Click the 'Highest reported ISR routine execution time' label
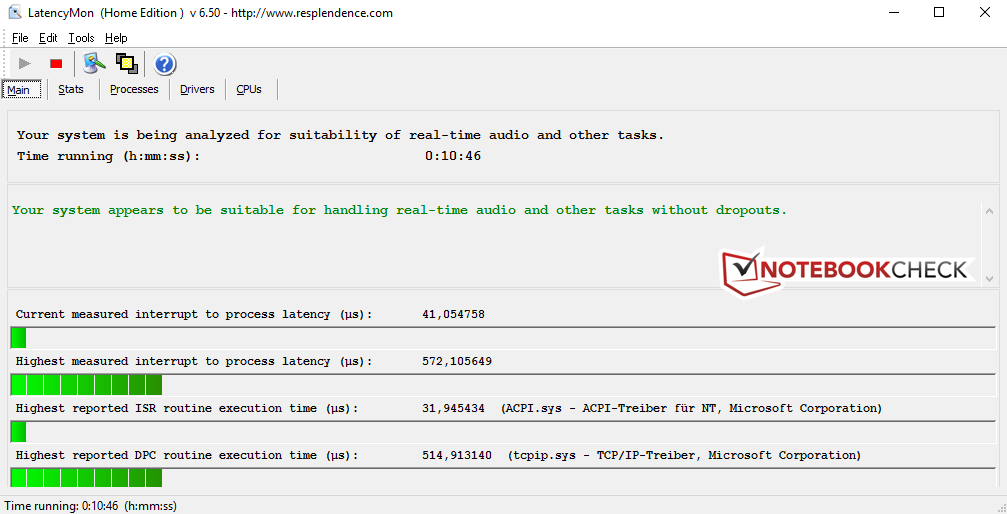Image resolution: width=1007 pixels, height=514 pixels. tap(187, 408)
